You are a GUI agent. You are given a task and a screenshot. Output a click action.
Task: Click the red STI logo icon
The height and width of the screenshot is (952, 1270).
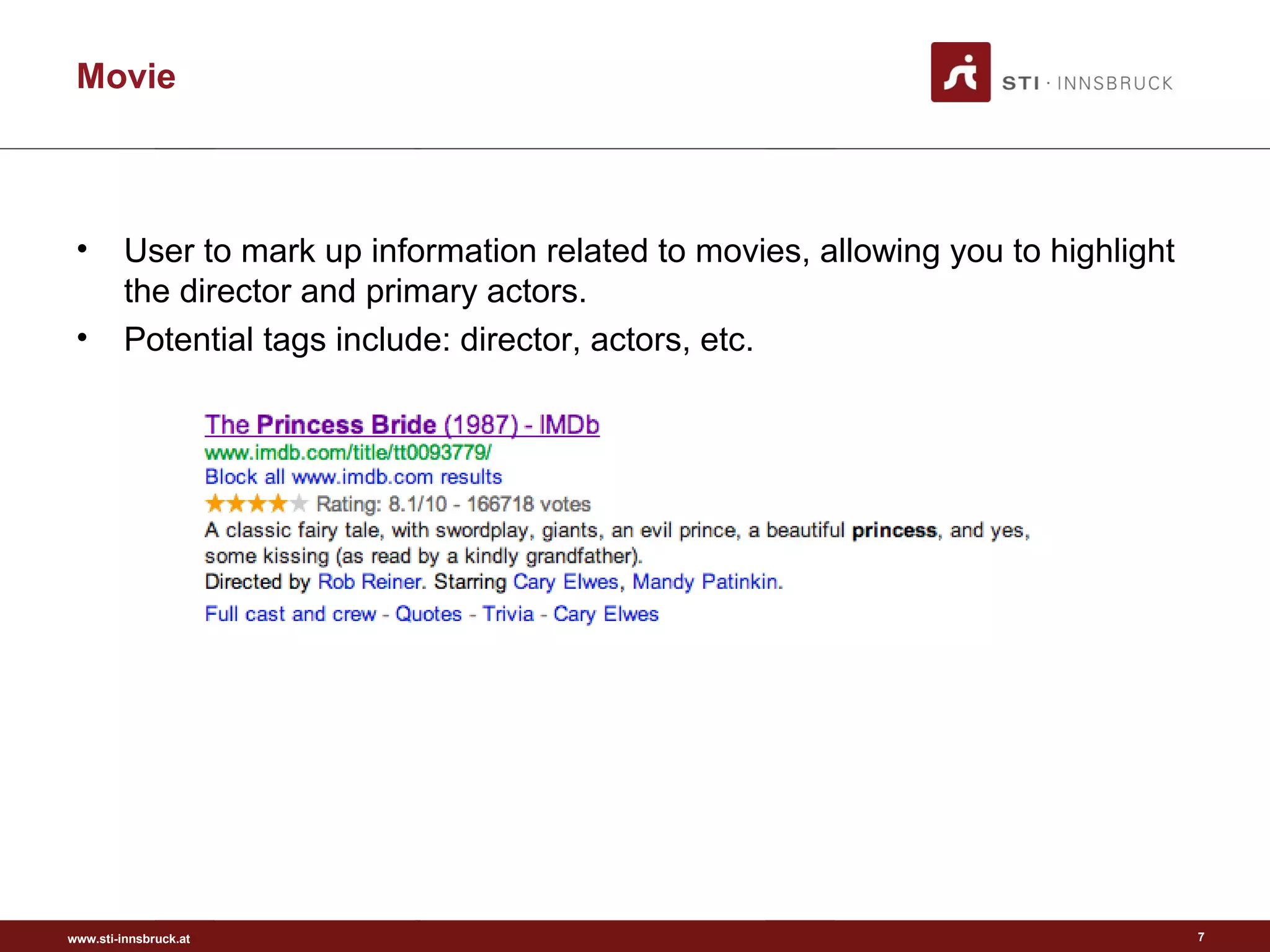point(960,72)
